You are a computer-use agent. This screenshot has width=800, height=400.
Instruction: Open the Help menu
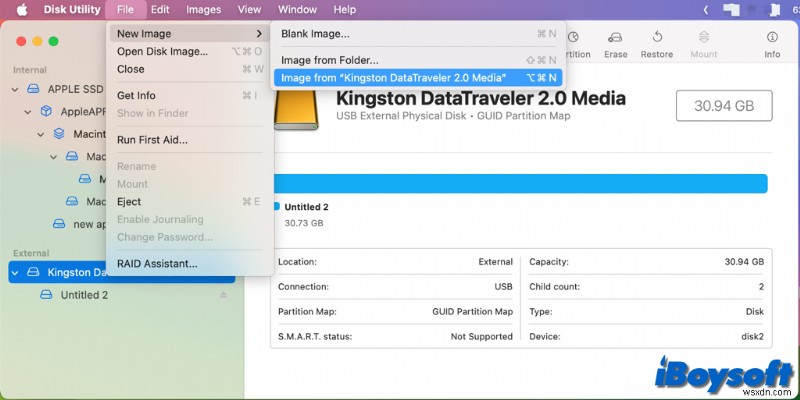click(x=345, y=10)
